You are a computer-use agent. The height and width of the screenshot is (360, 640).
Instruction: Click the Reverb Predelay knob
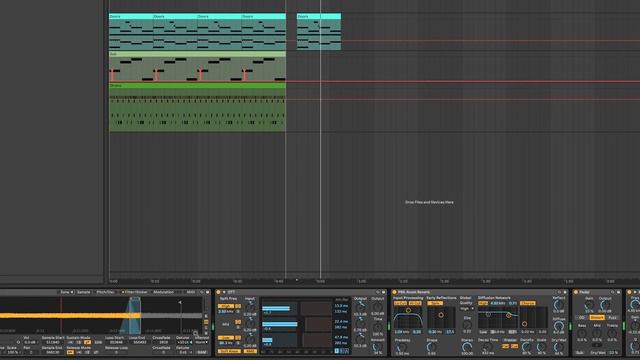tap(402, 347)
